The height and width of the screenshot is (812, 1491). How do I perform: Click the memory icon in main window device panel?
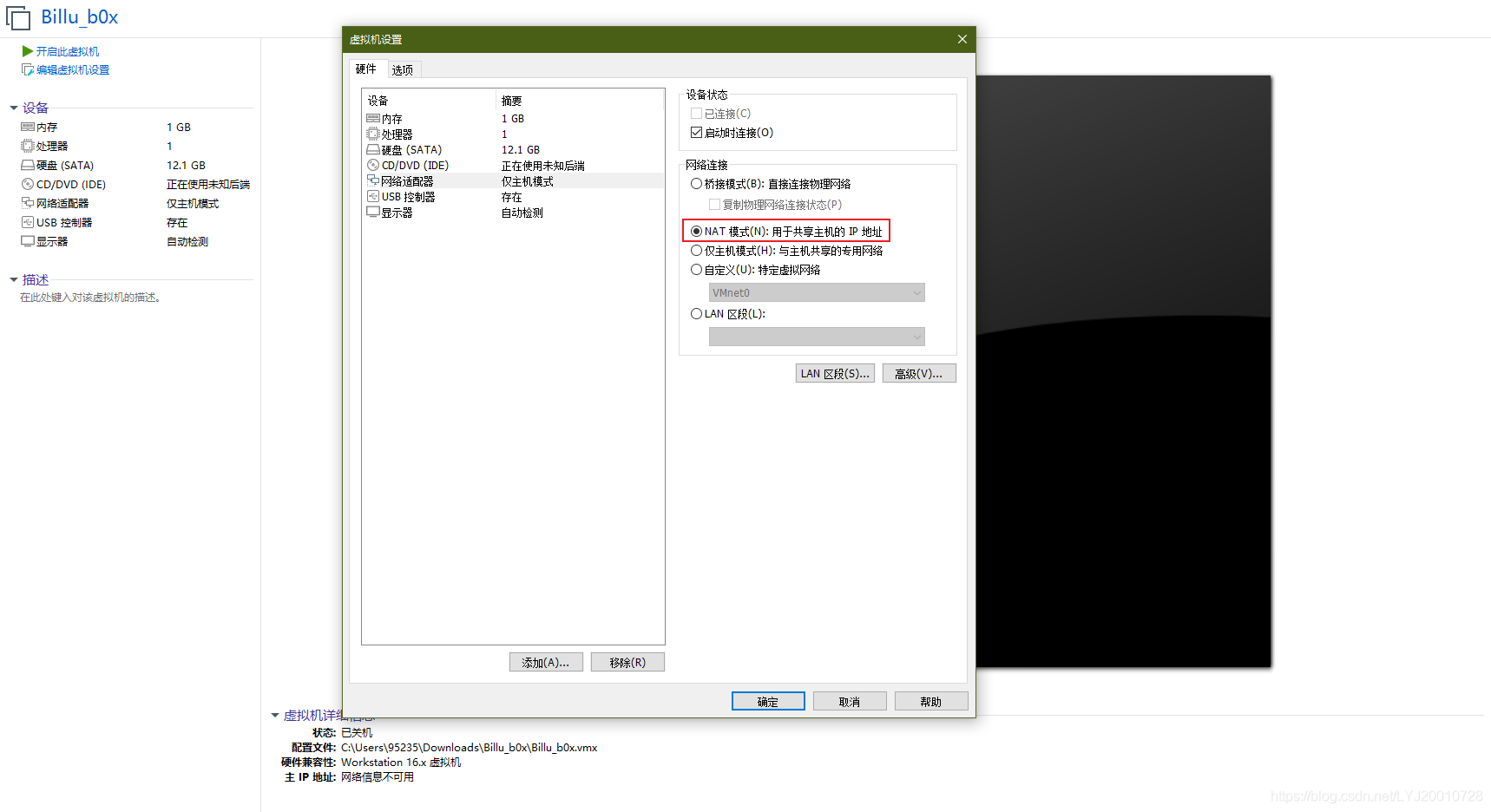click(x=28, y=128)
